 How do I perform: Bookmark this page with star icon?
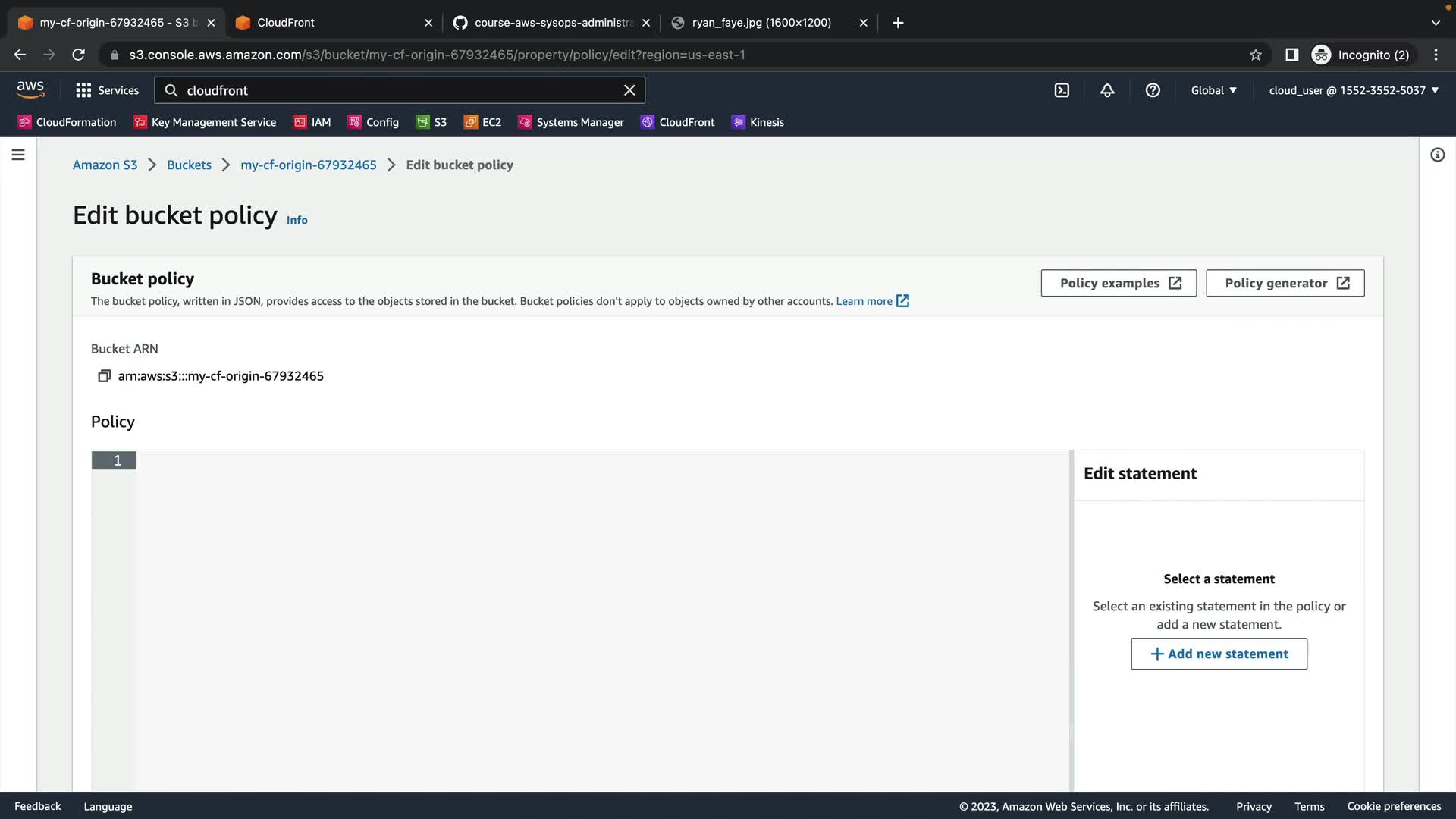click(1256, 55)
